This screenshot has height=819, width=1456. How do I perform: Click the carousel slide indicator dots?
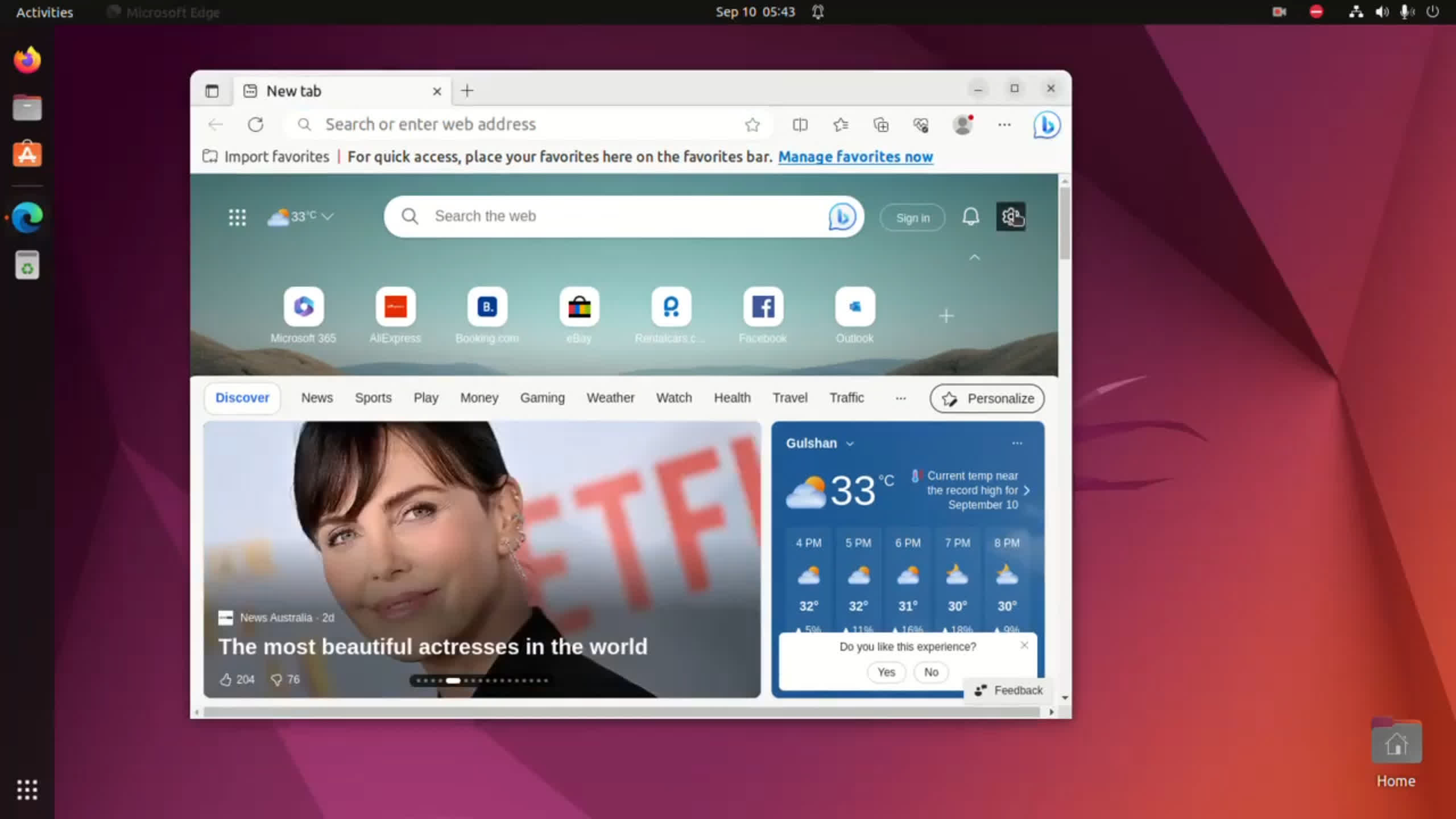[480, 680]
